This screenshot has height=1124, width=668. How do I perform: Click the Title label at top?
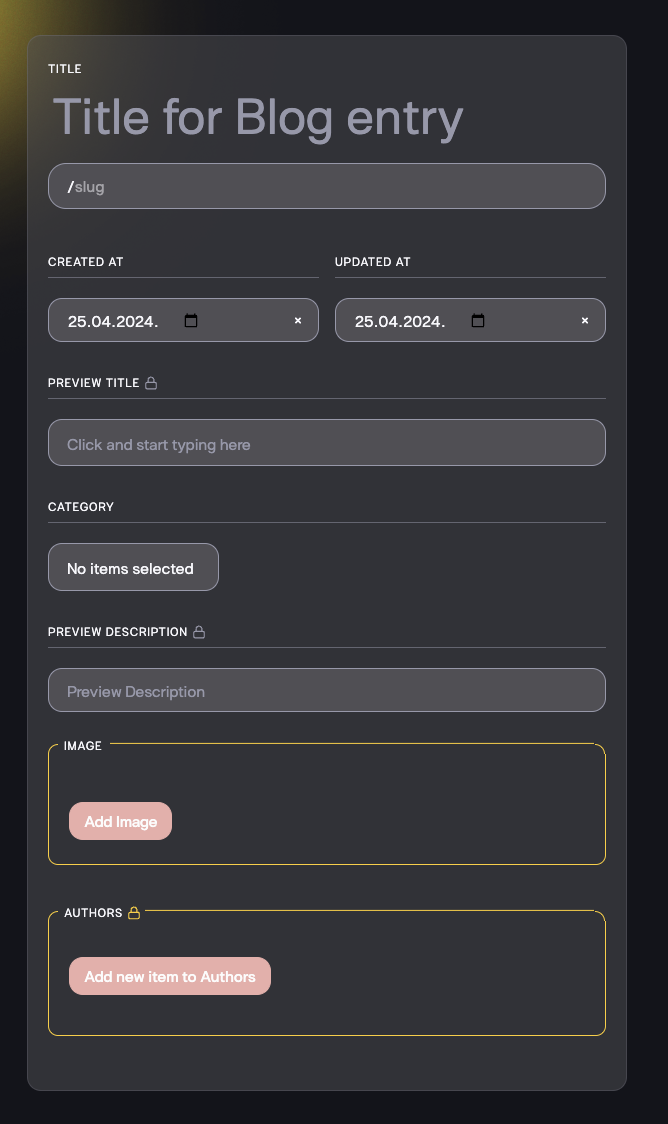point(65,69)
